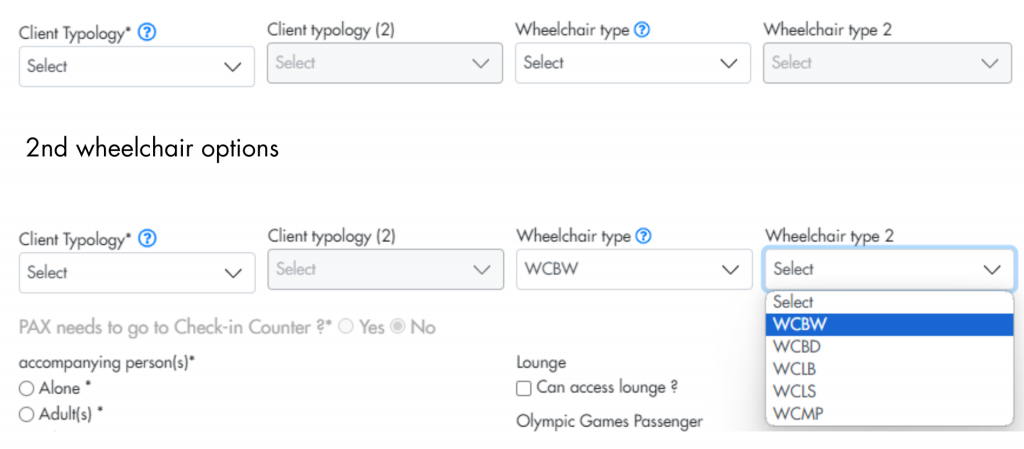Choose WCBD from the dropdown list
Image resolution: width=1024 pixels, height=449 pixels.
(x=889, y=347)
